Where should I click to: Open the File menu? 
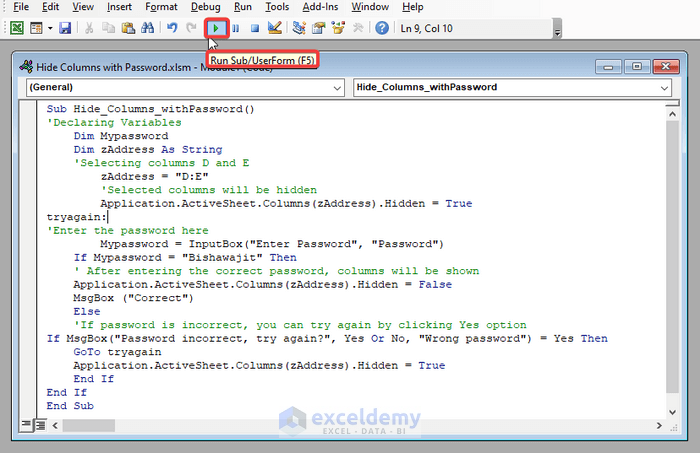tap(21, 7)
